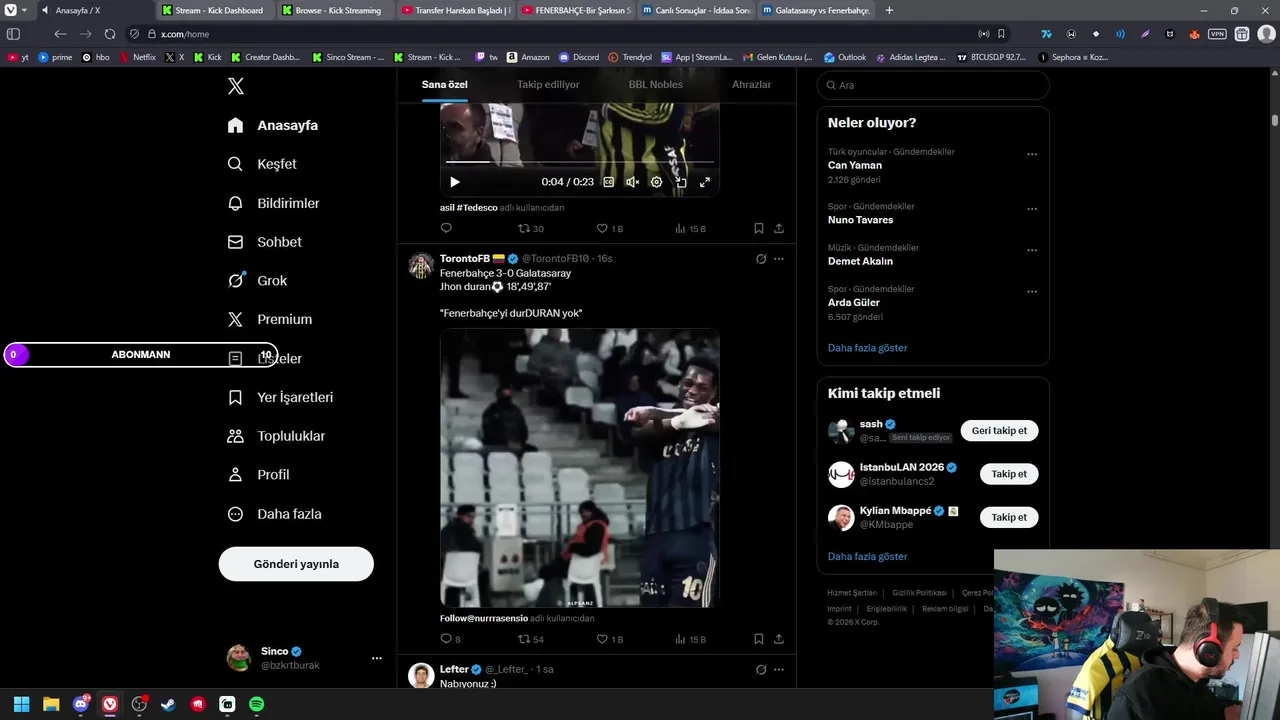Click Gönderi yayınla post button
The width and height of the screenshot is (1280, 720).
(296, 564)
